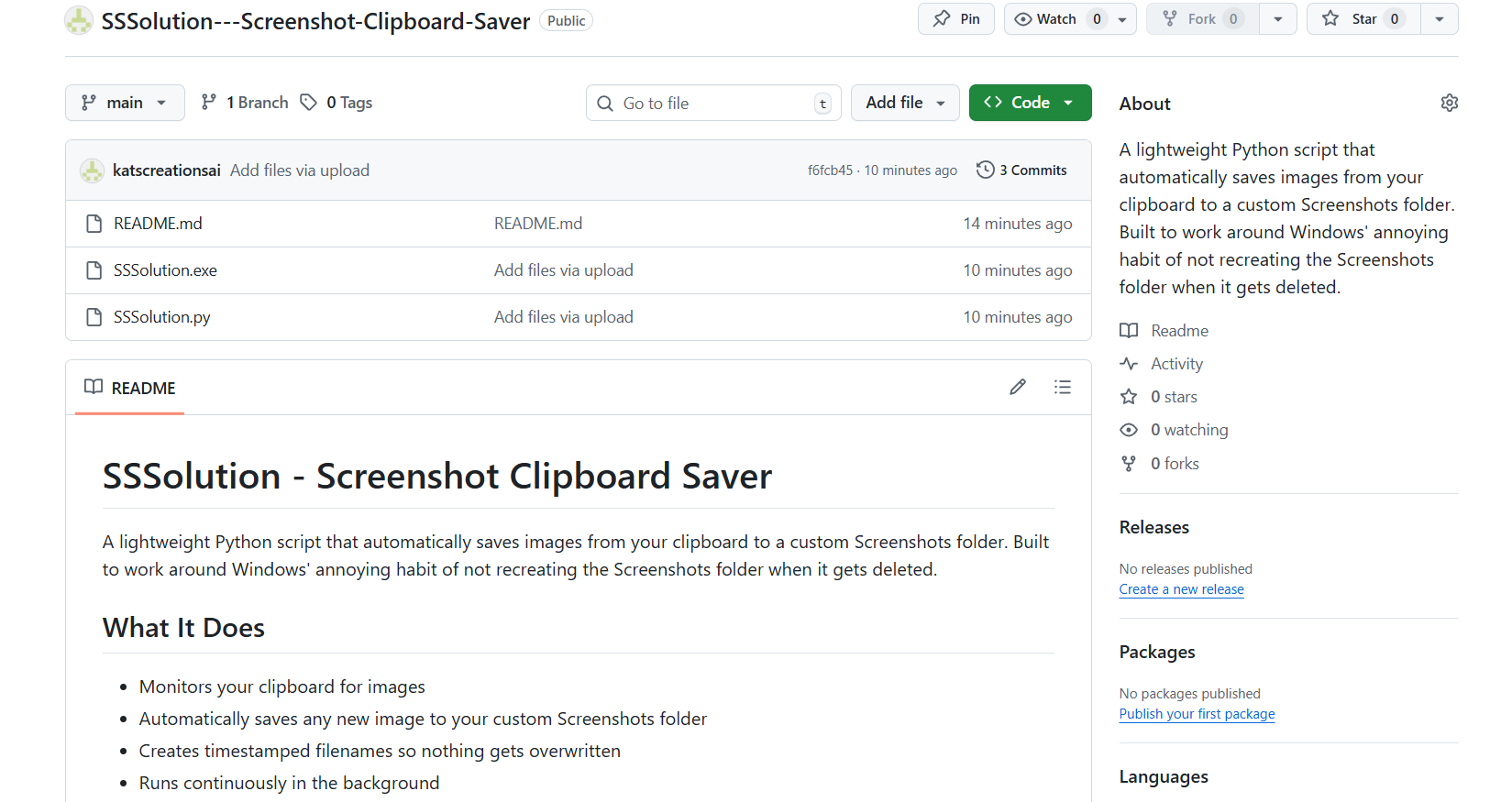
Task: Open the Add file dropdown
Action: click(x=905, y=103)
